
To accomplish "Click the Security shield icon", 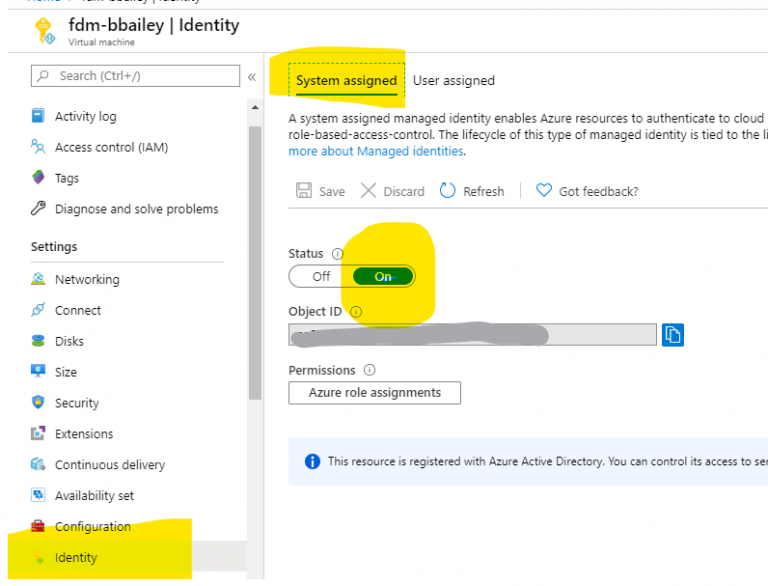I will pyautogui.click(x=38, y=403).
